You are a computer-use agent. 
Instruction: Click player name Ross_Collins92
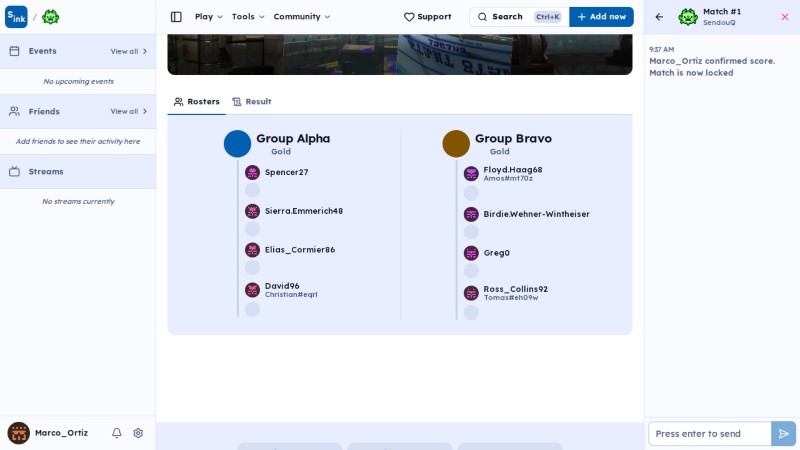[515, 289]
